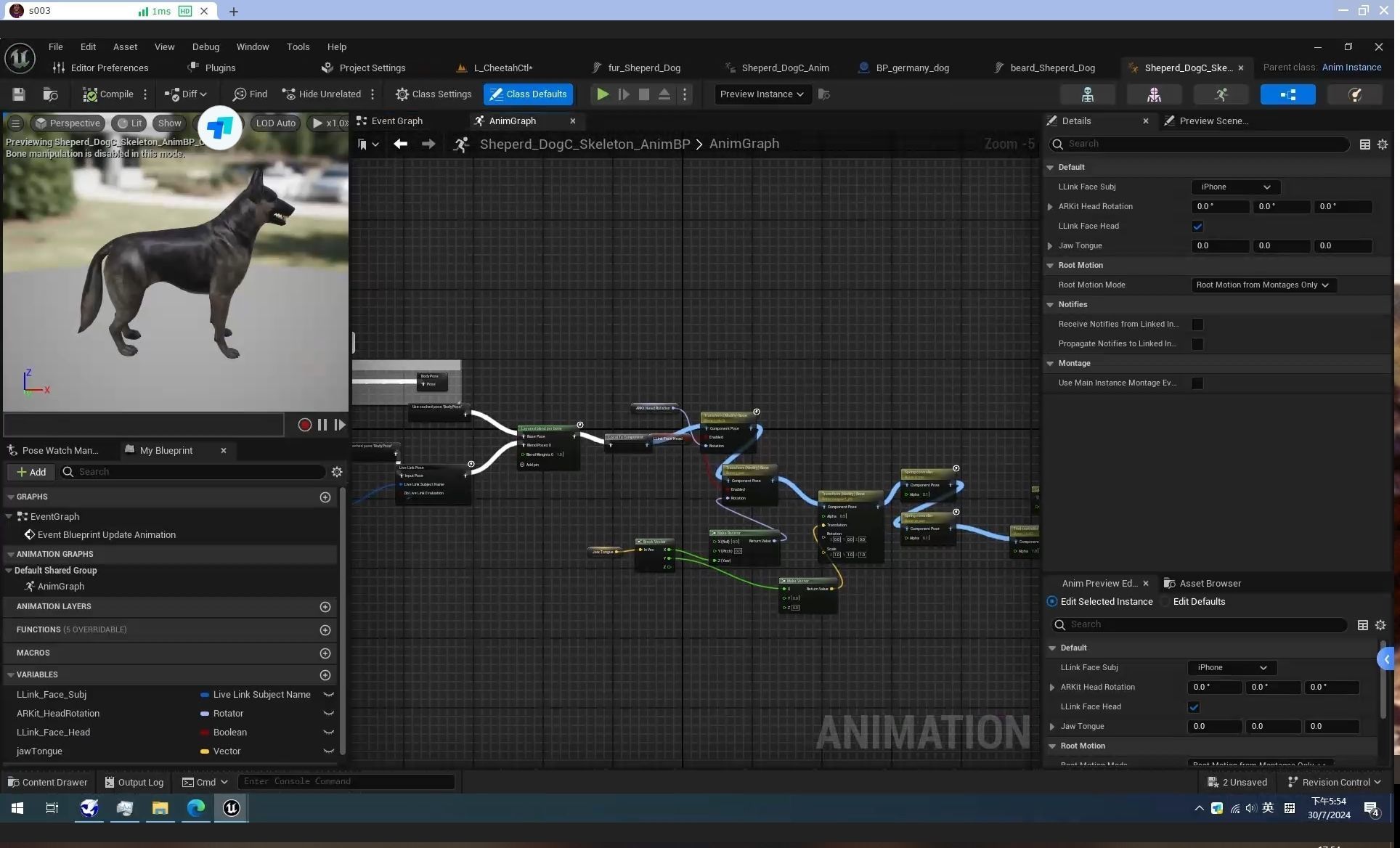Image resolution: width=1400 pixels, height=848 pixels.
Task: Uncheck the LLink Face Head checkbox in the Details panel
Action: click(1197, 227)
